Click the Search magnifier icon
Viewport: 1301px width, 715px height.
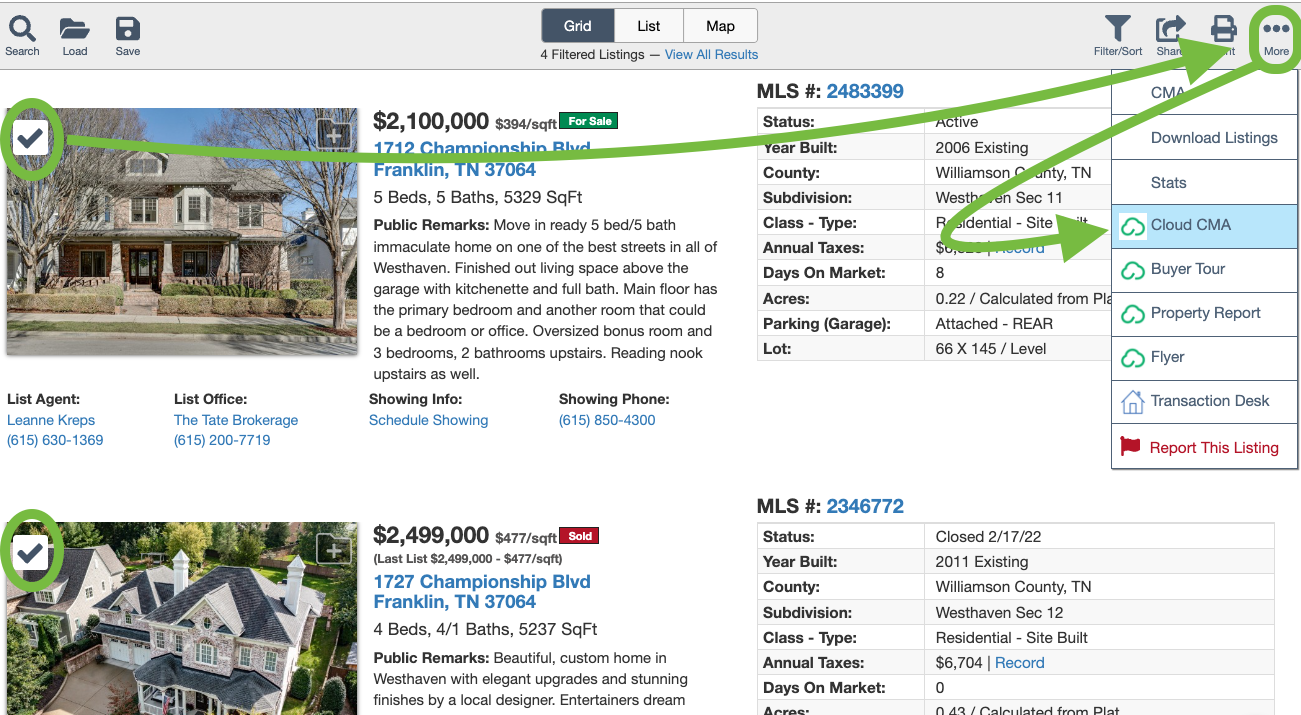22,29
